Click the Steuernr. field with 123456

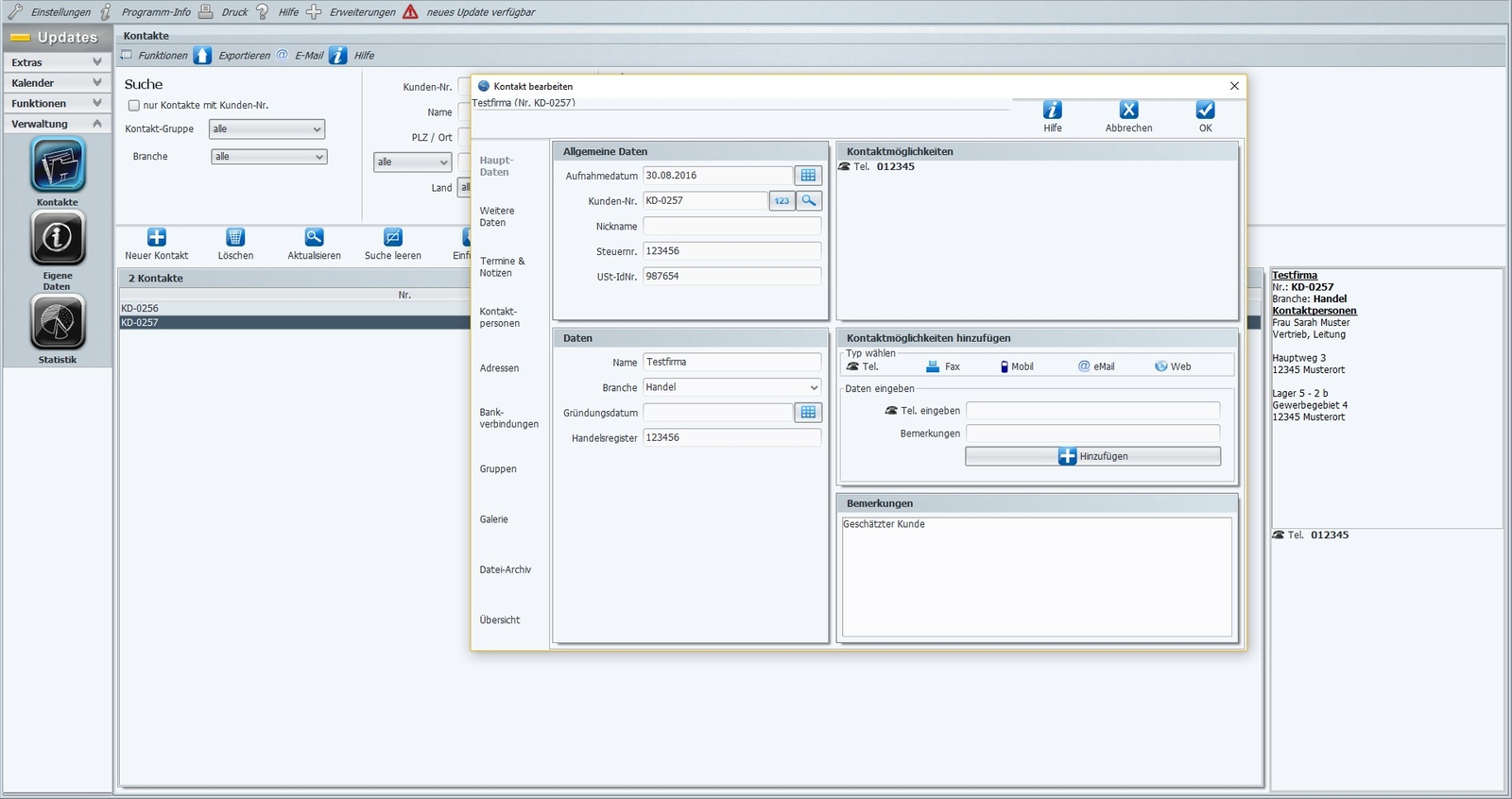click(732, 251)
